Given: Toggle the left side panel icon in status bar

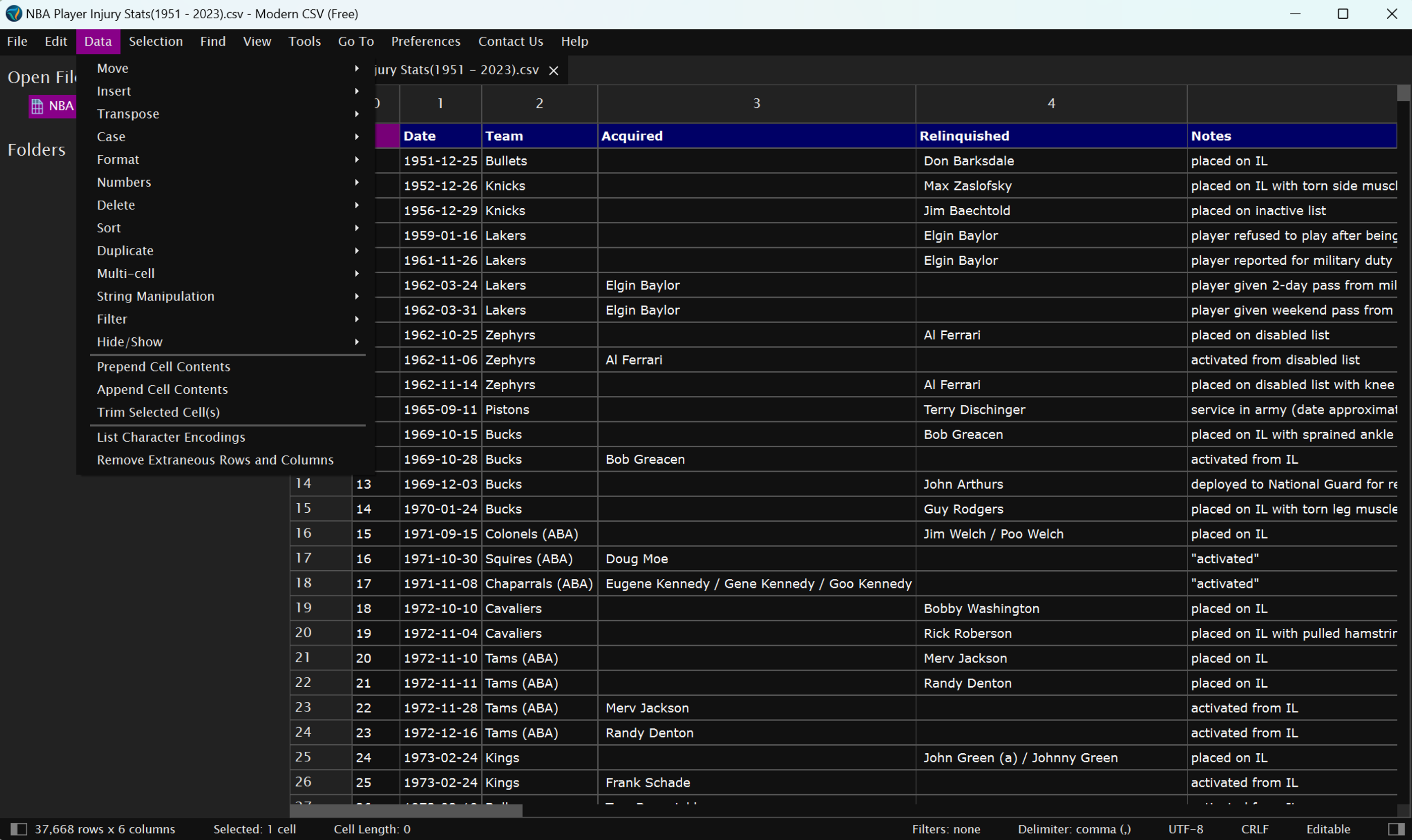Looking at the screenshot, I should tap(19, 829).
